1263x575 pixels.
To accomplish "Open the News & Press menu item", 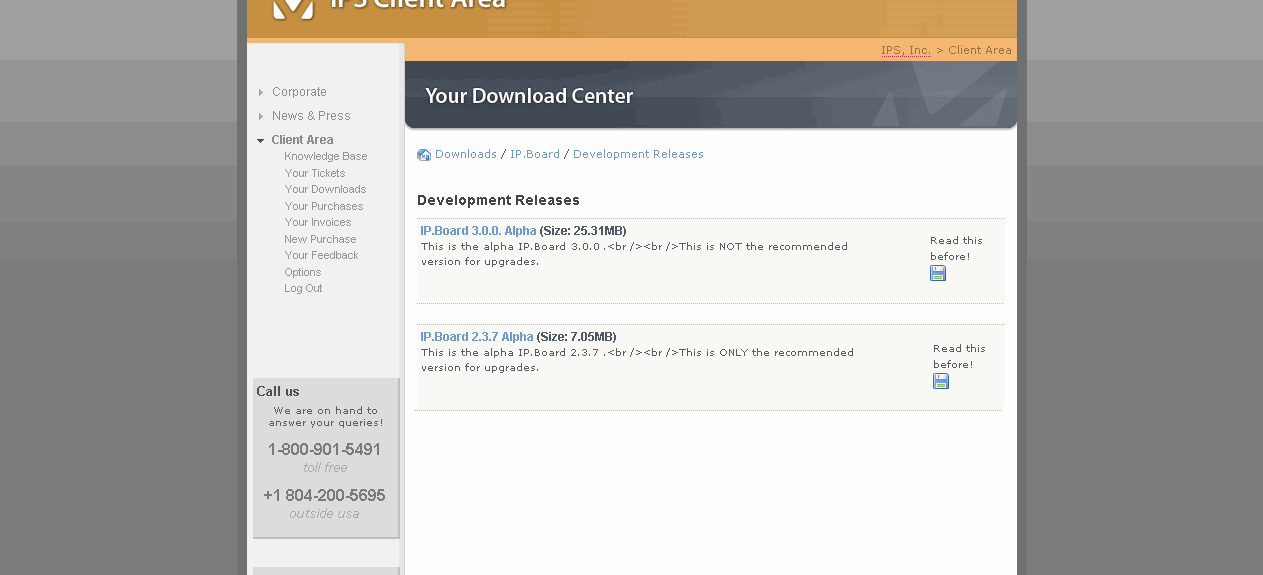I will 311,116.
